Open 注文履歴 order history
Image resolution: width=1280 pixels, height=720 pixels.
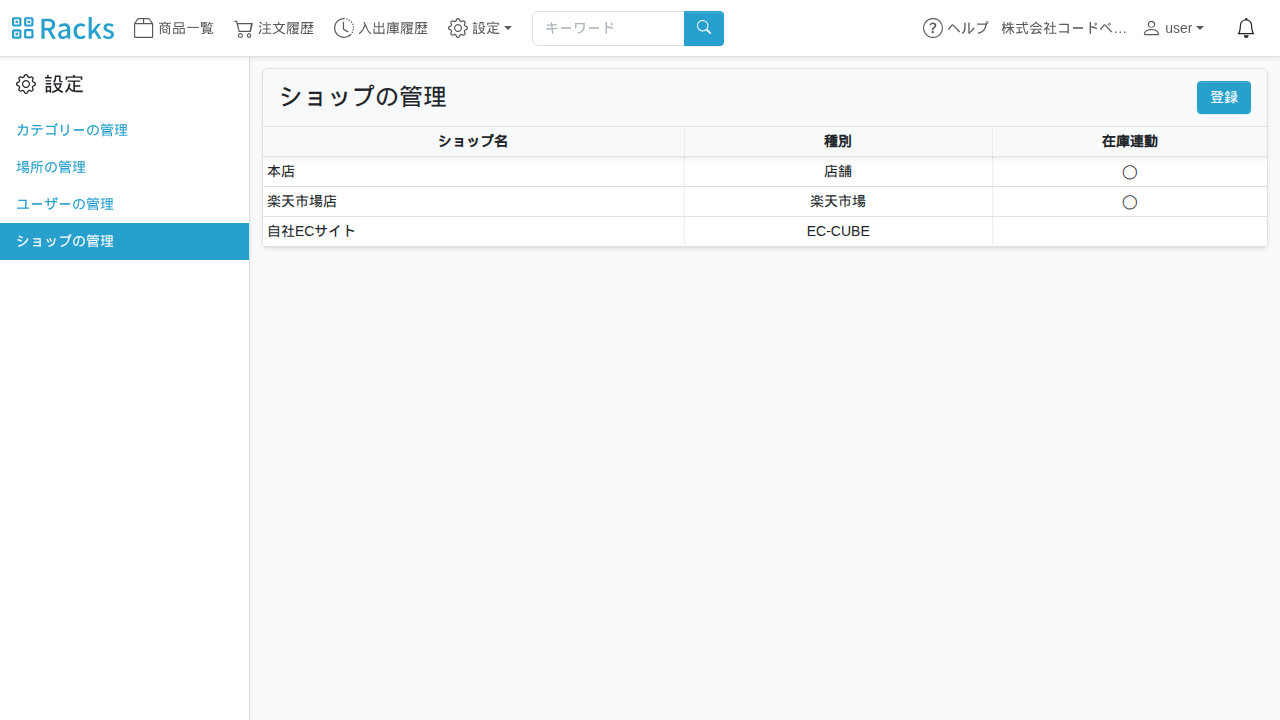click(x=274, y=28)
